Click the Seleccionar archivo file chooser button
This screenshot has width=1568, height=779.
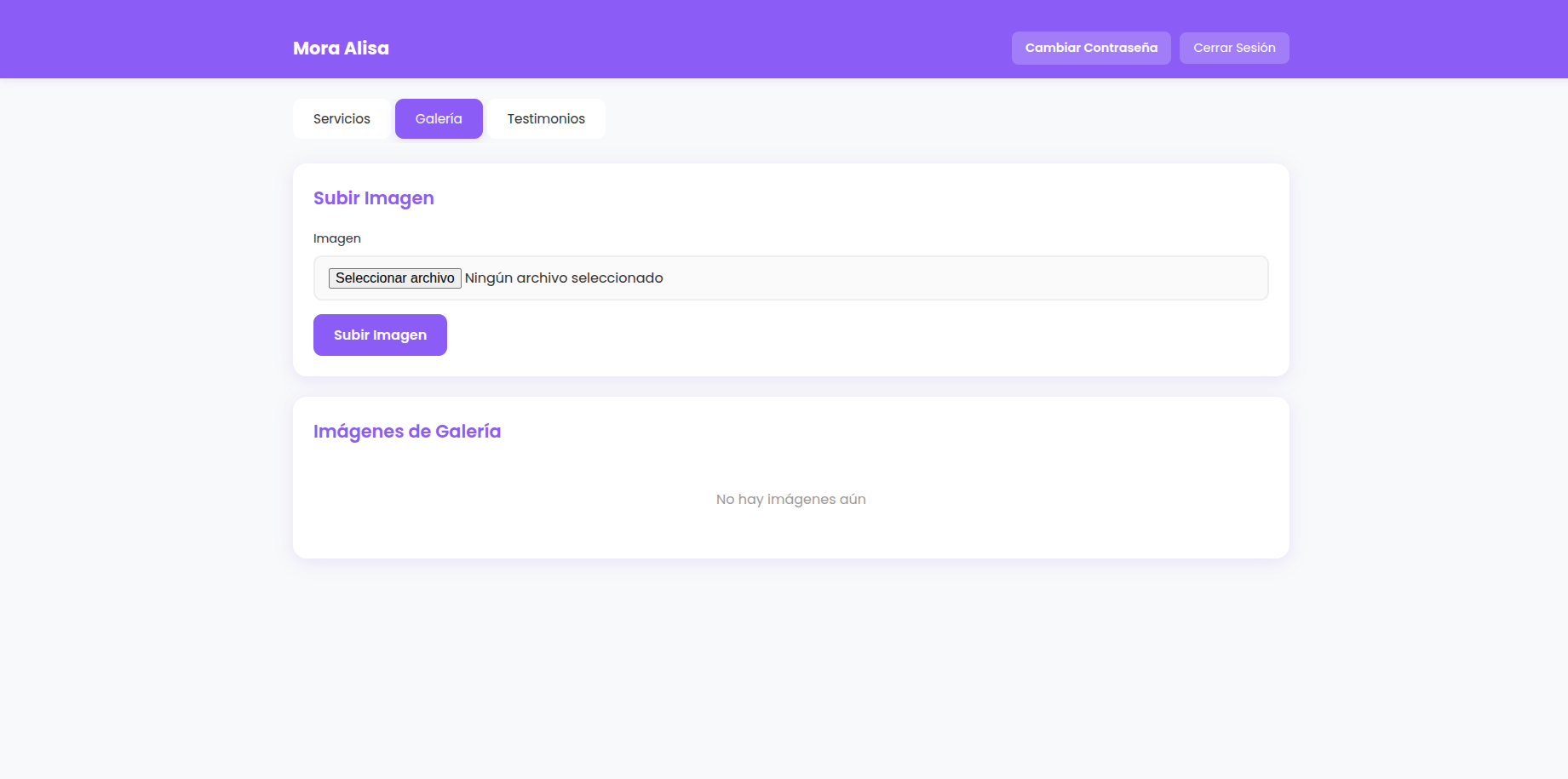395,278
